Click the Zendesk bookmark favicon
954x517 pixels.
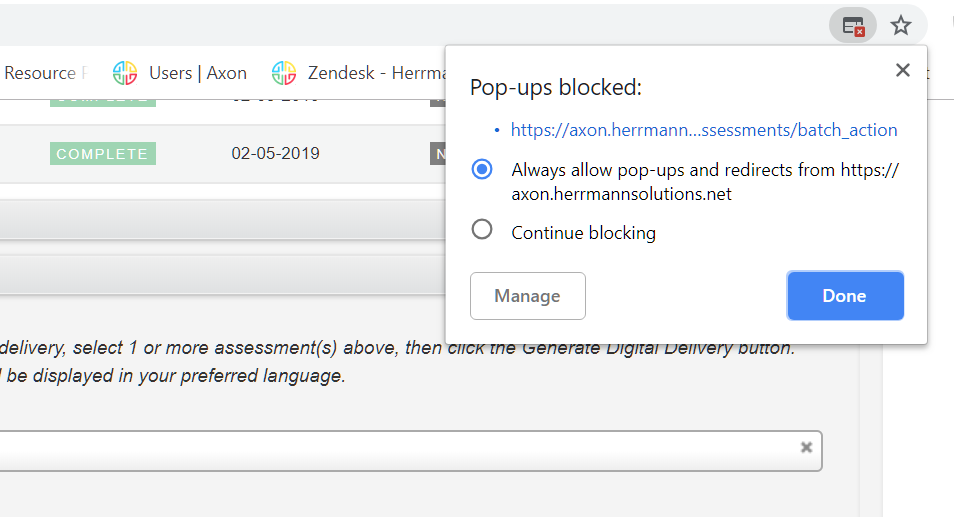tap(284, 73)
